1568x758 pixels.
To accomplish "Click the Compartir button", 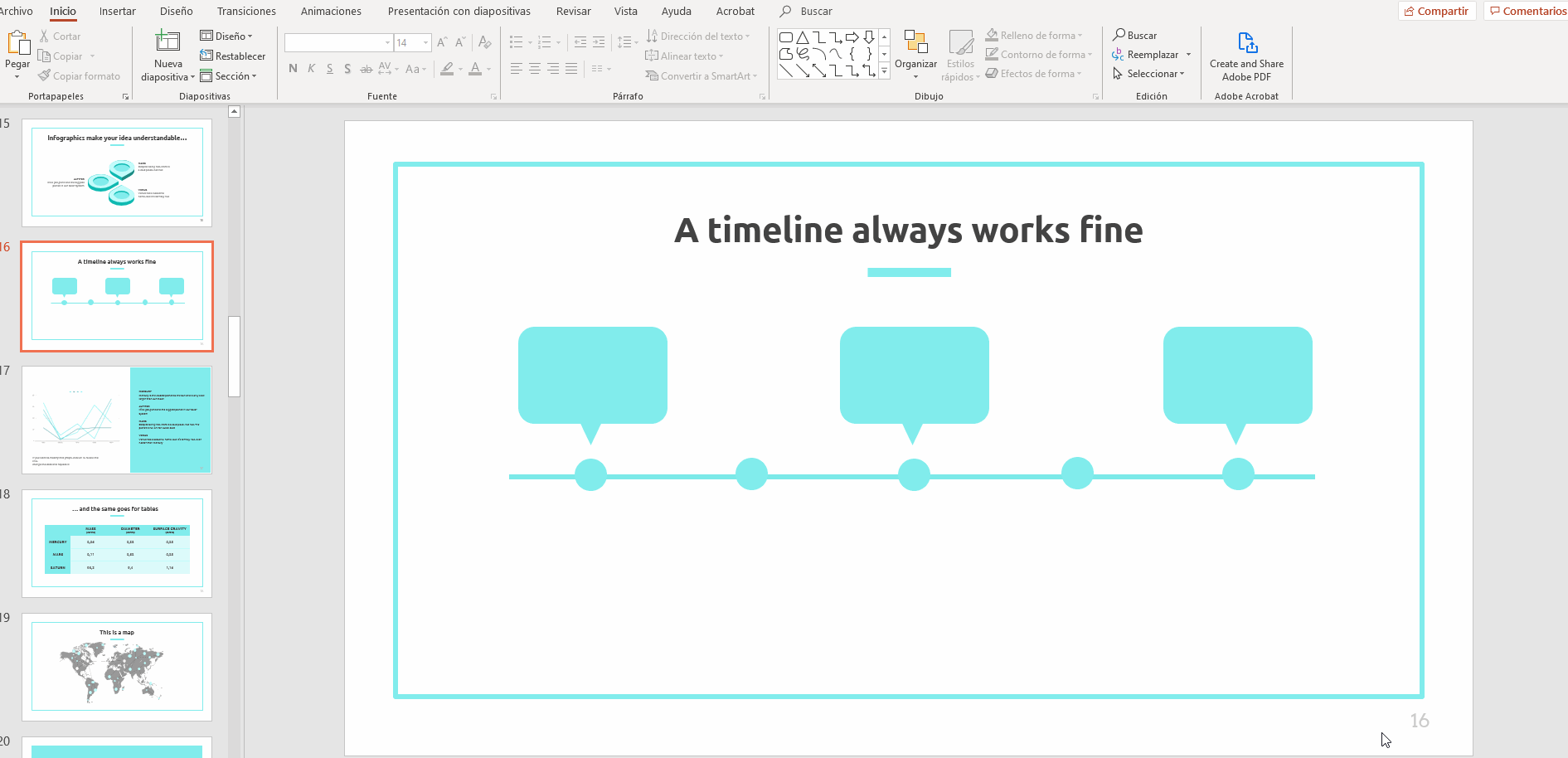I will pos(1436,11).
